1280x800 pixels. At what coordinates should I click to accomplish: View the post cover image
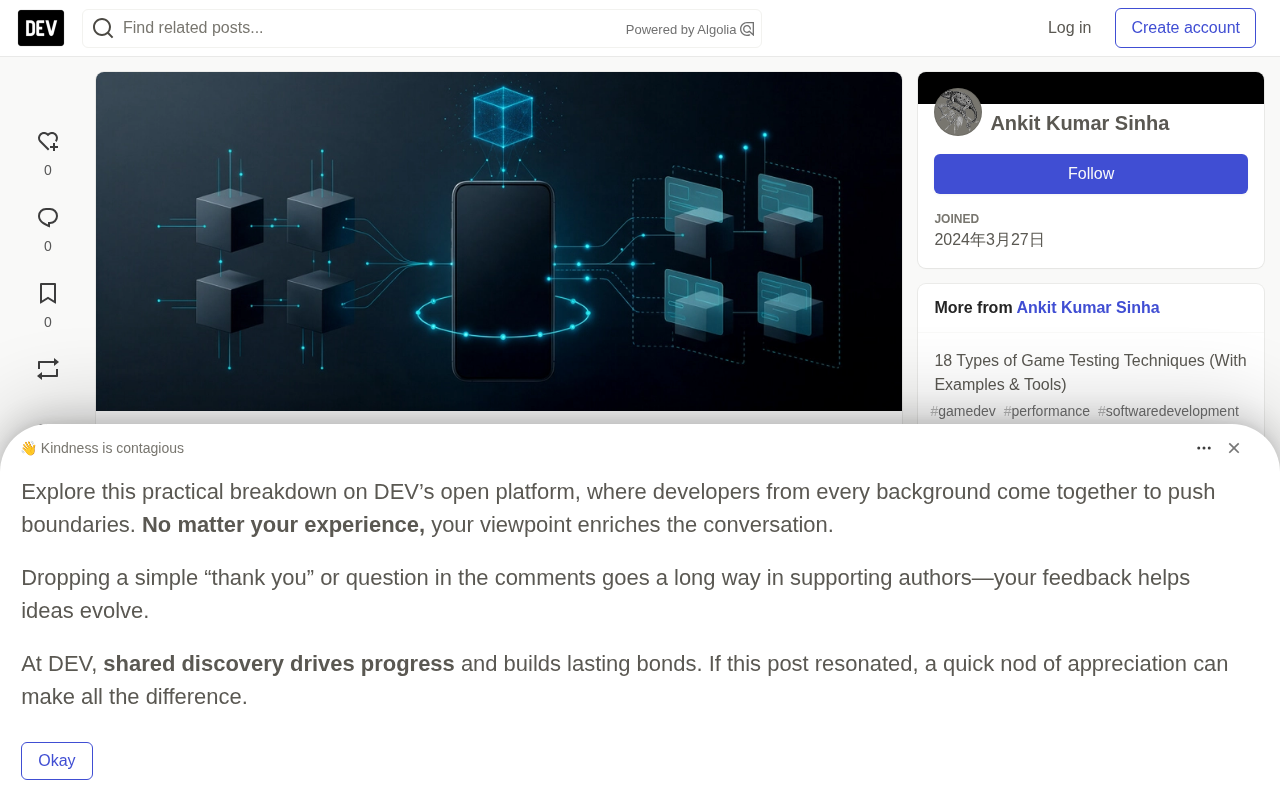[x=499, y=241]
